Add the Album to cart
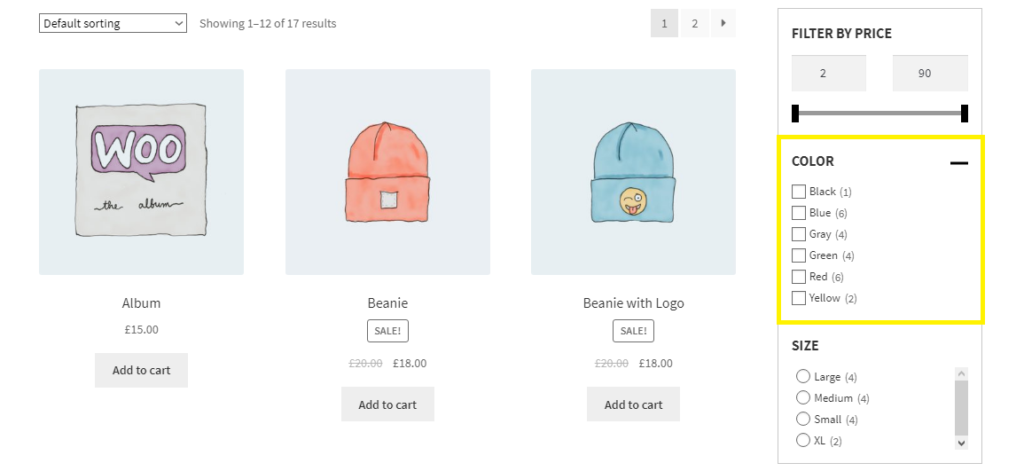Viewport: 1024px width, 471px height. [x=141, y=370]
